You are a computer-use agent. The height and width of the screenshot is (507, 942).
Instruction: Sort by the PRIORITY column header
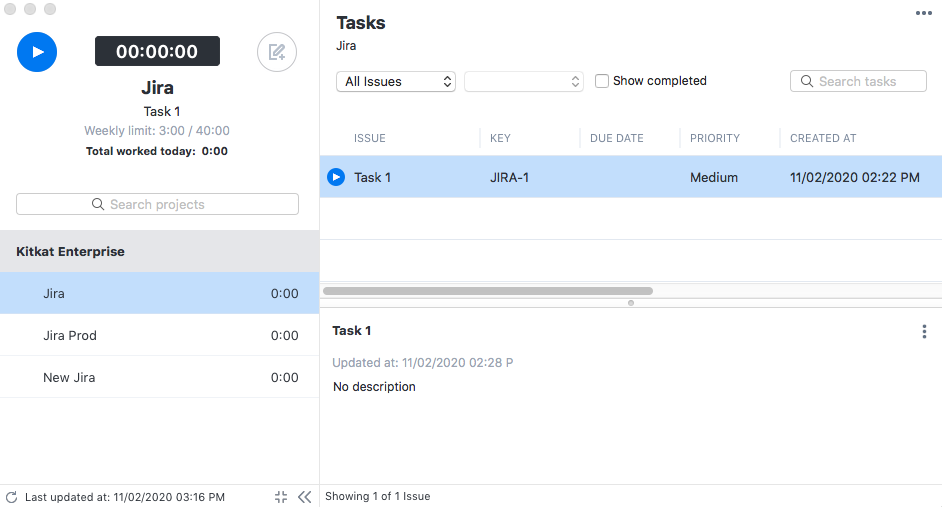(715, 138)
